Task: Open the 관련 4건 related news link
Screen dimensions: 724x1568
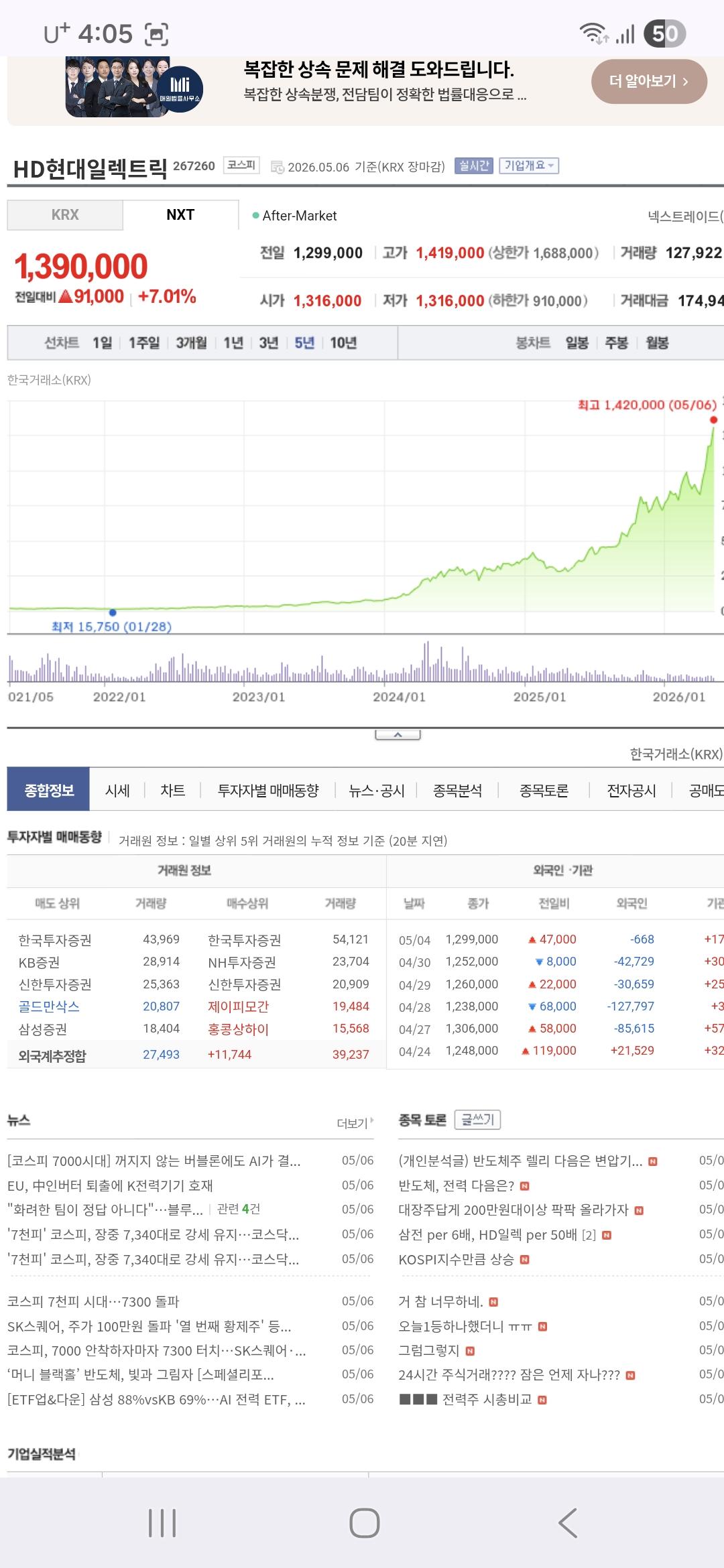Action: 238,1209
